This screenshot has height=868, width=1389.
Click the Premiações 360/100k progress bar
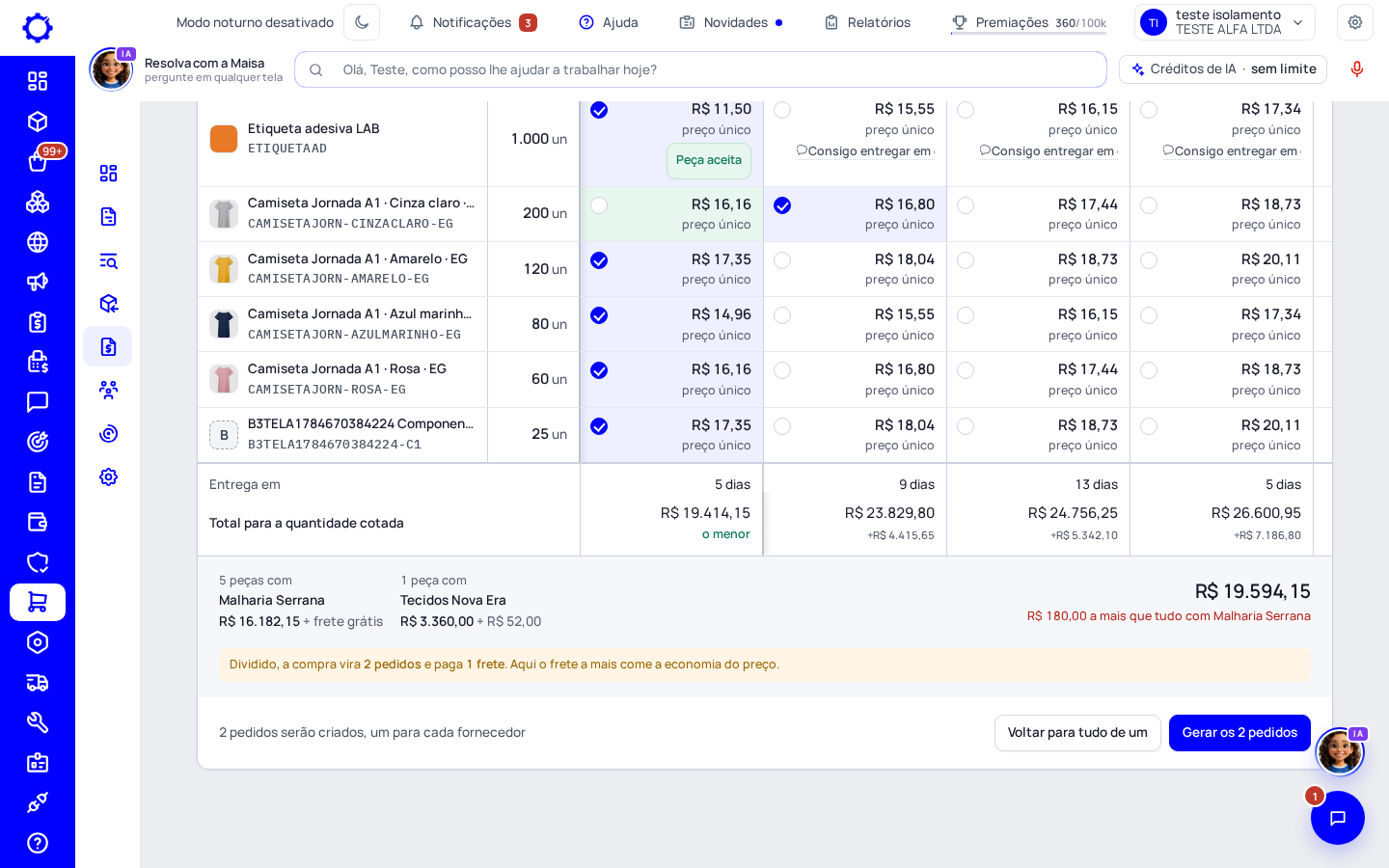point(1028,33)
